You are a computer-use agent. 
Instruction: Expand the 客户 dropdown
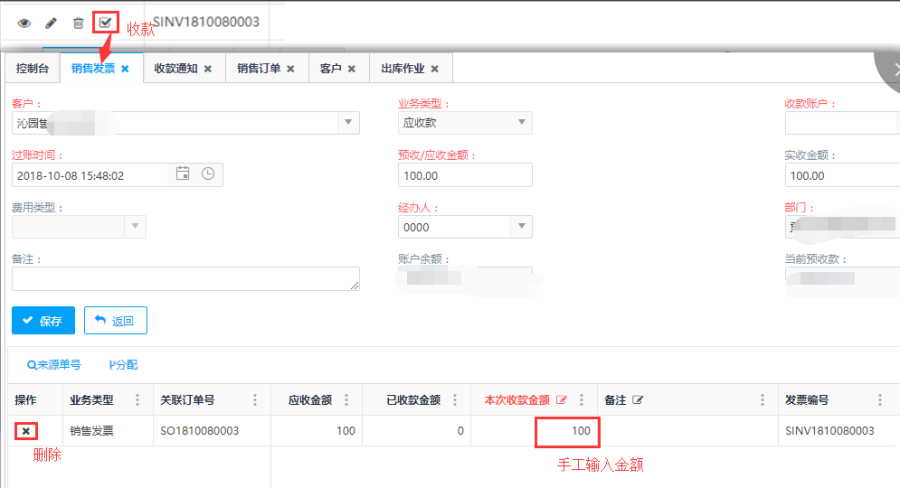(x=348, y=122)
